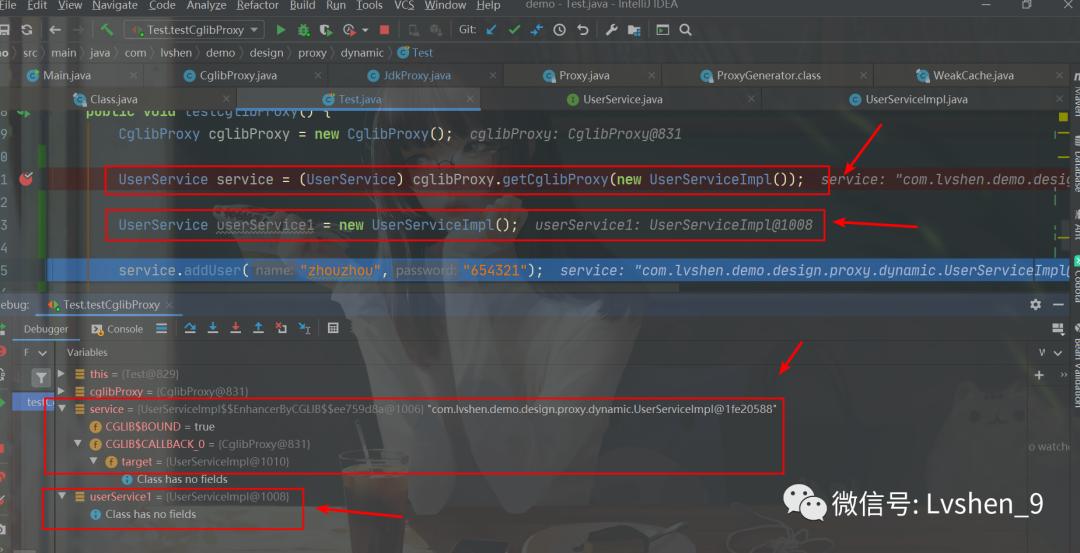
Task: Open debug panel settings gear
Action: tap(1035, 304)
